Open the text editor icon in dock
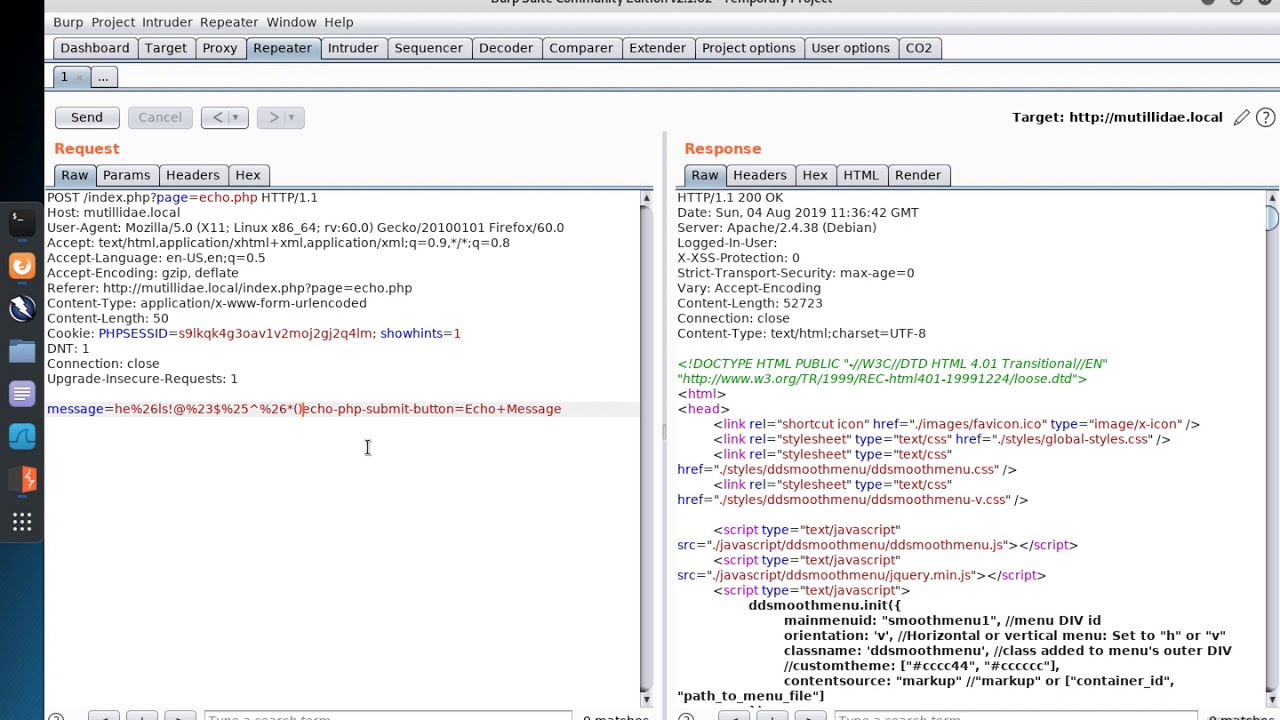 pyautogui.click(x=22, y=394)
